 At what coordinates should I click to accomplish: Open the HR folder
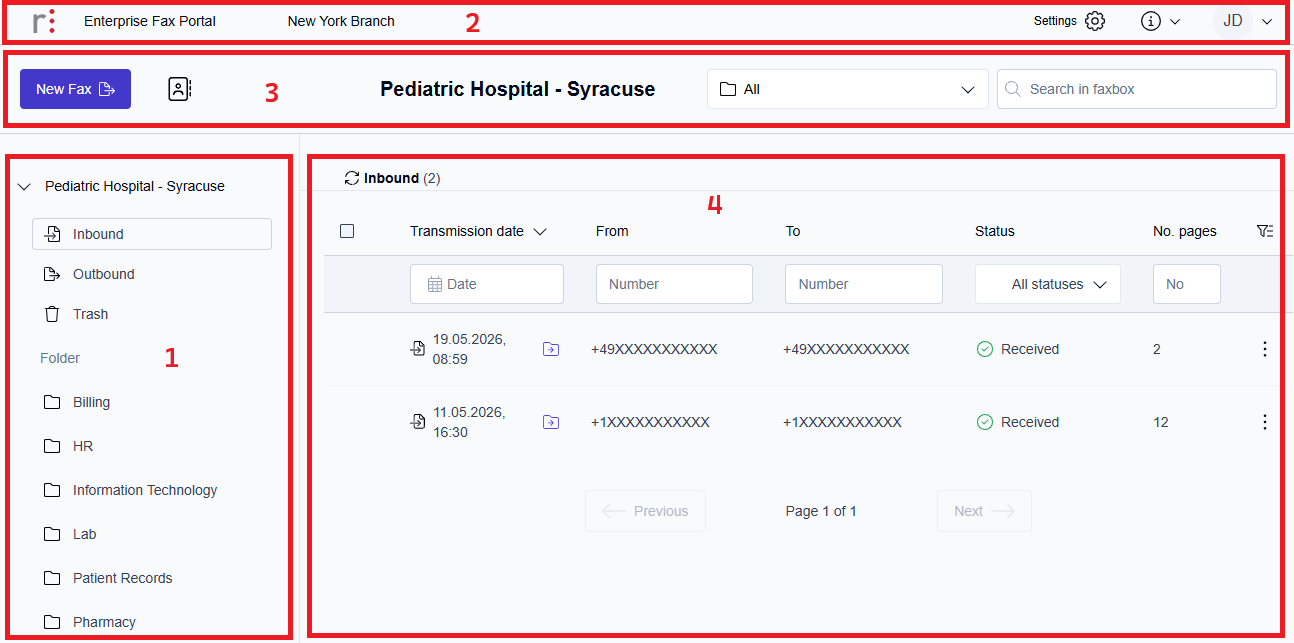pyautogui.click(x=83, y=446)
